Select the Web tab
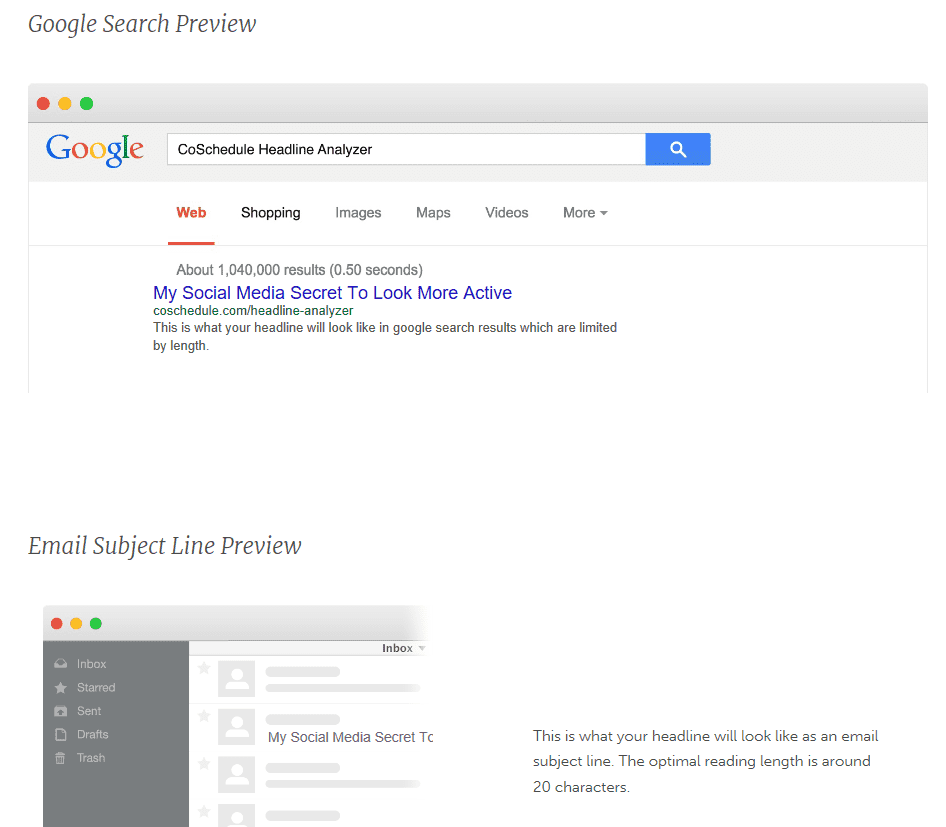This screenshot has height=827, width=946. pos(191,213)
